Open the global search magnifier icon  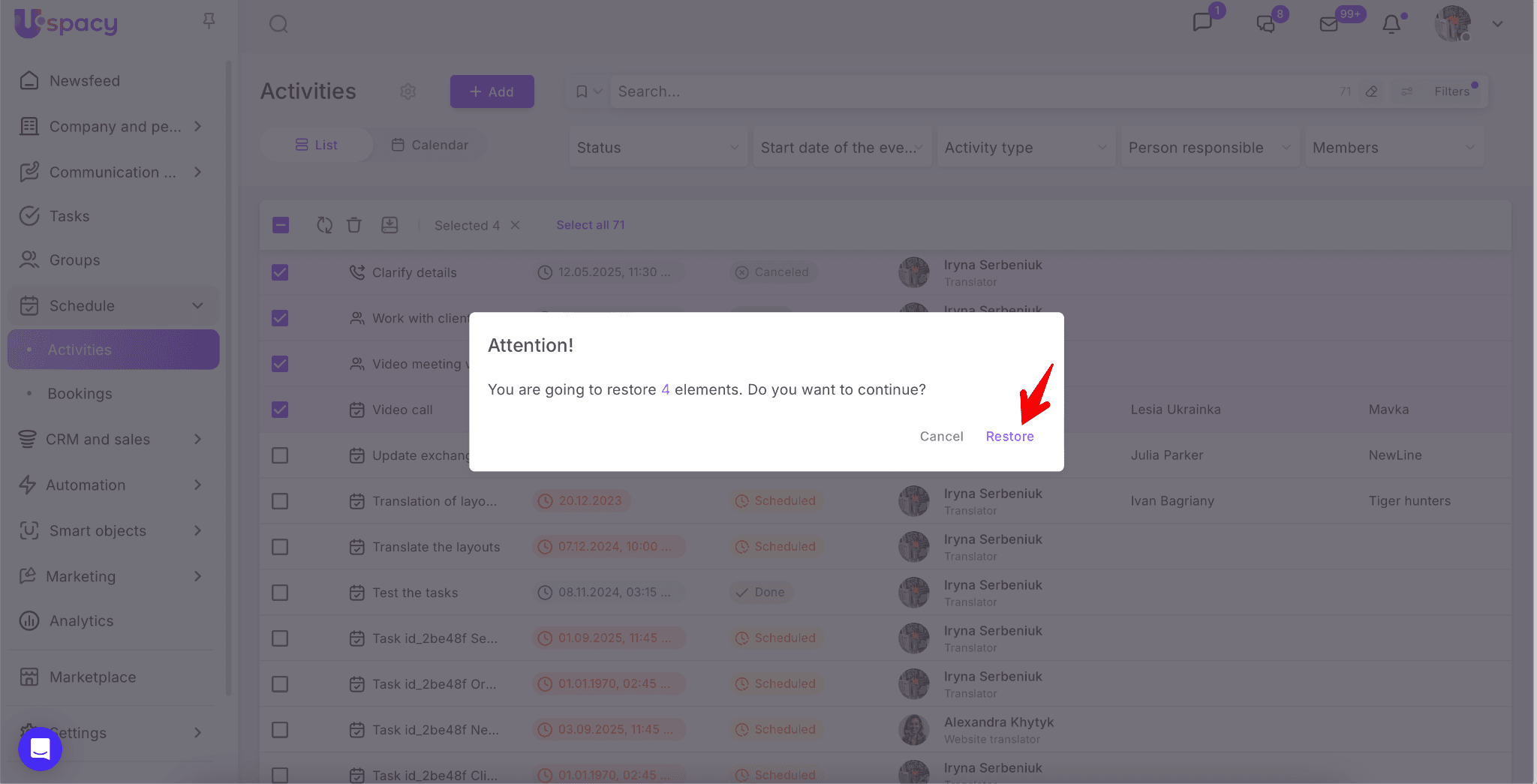[278, 24]
